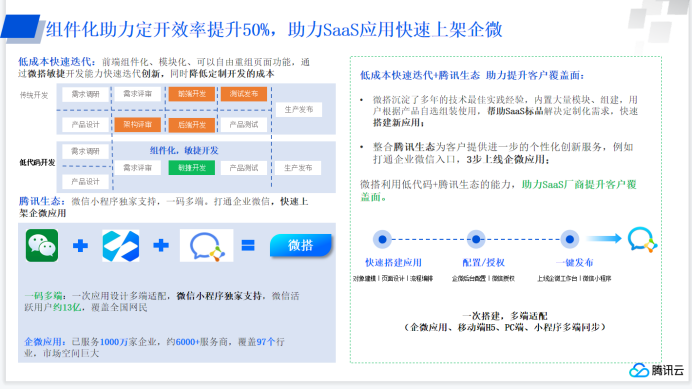Click the green WeChat logo icon
Viewport: 692px width, 389px height.
42,245
